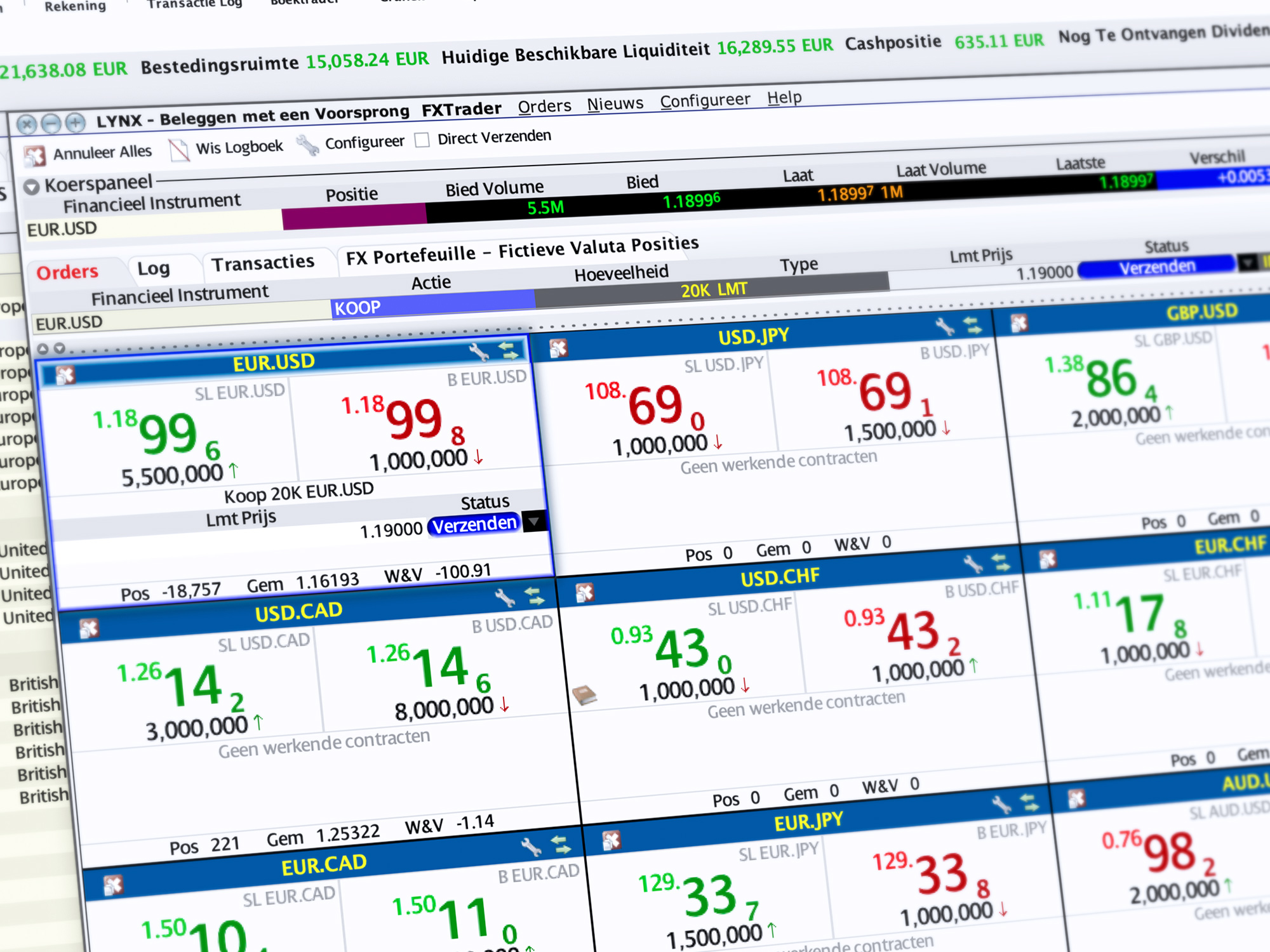Click USD.CHF sell price 0.93430
Image resolution: width=1270 pixels, height=952 pixels.
tap(671, 649)
